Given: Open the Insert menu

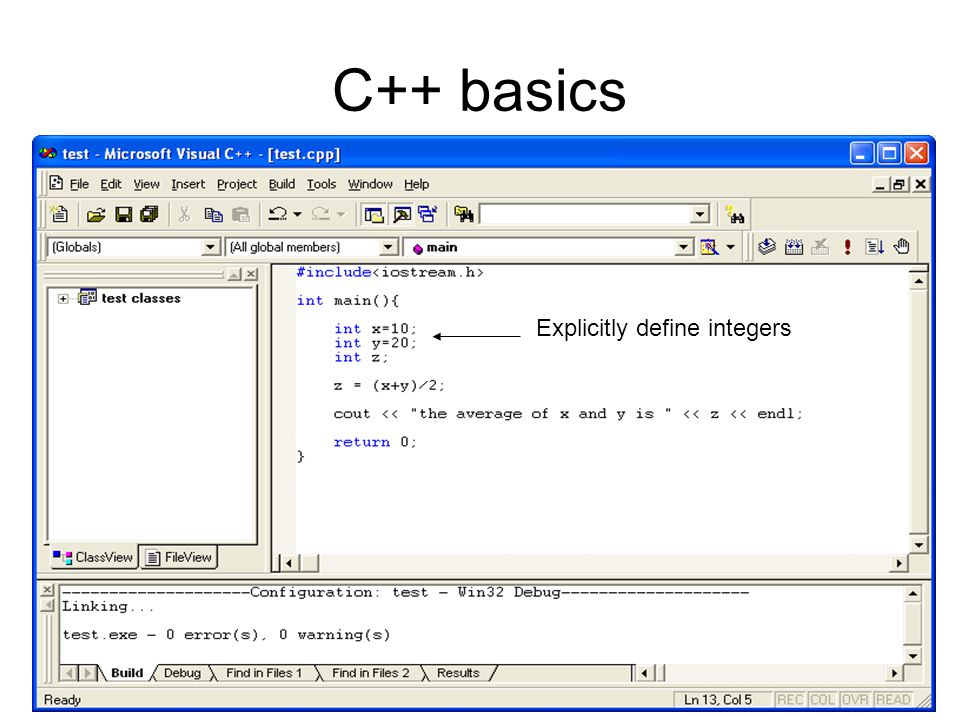Looking at the screenshot, I should (188, 184).
